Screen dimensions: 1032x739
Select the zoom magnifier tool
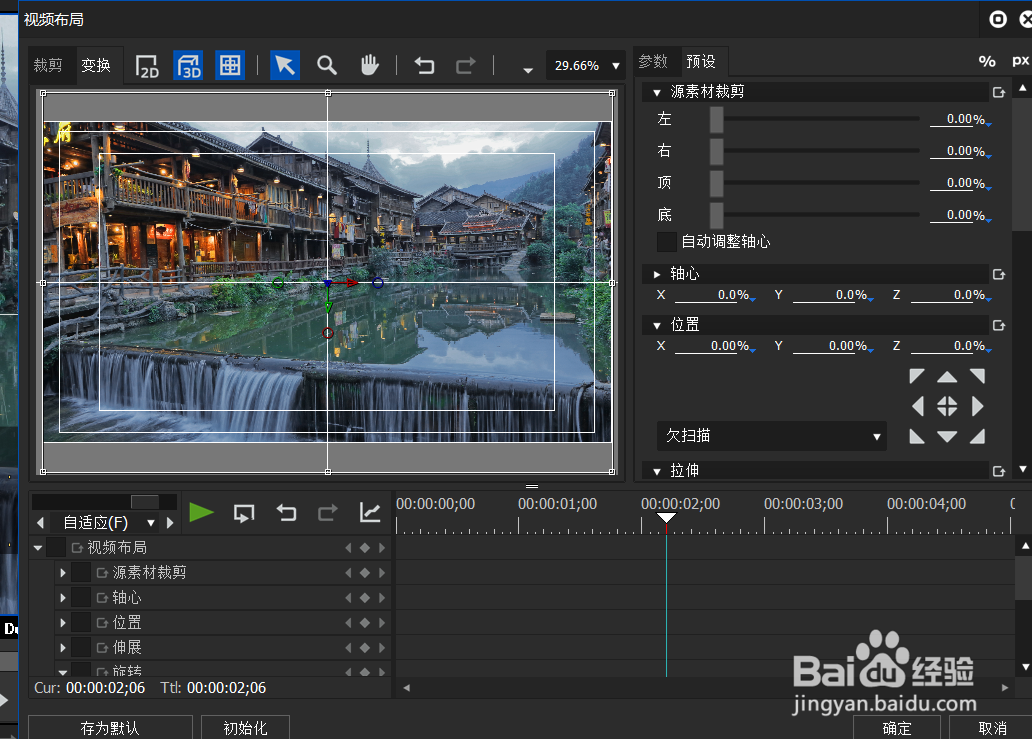pyautogui.click(x=326, y=66)
